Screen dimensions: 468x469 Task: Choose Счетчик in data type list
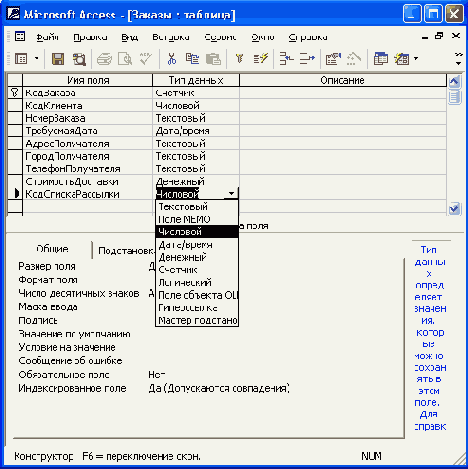(x=197, y=270)
